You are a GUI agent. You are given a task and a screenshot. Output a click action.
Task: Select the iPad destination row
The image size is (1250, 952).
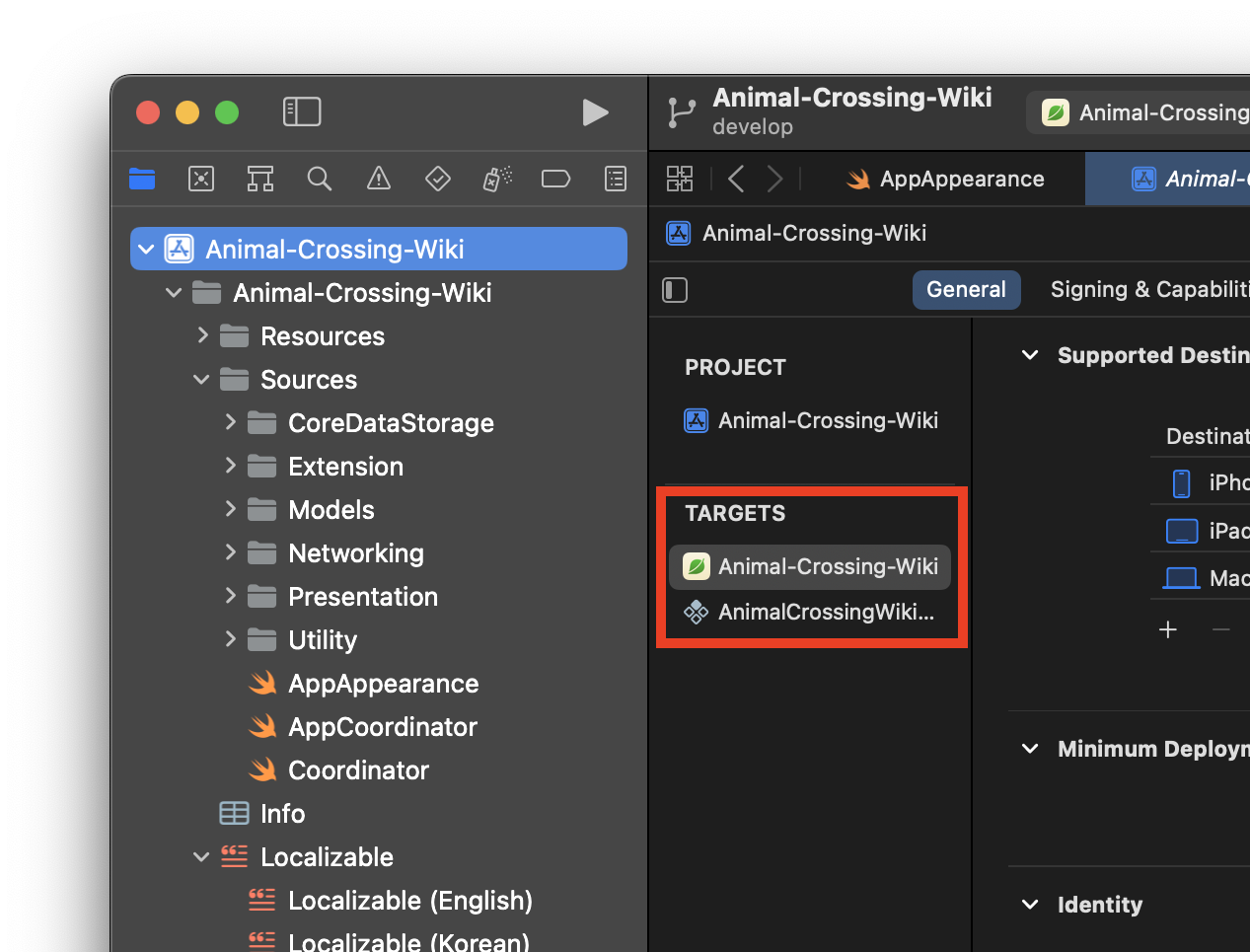[1201, 531]
